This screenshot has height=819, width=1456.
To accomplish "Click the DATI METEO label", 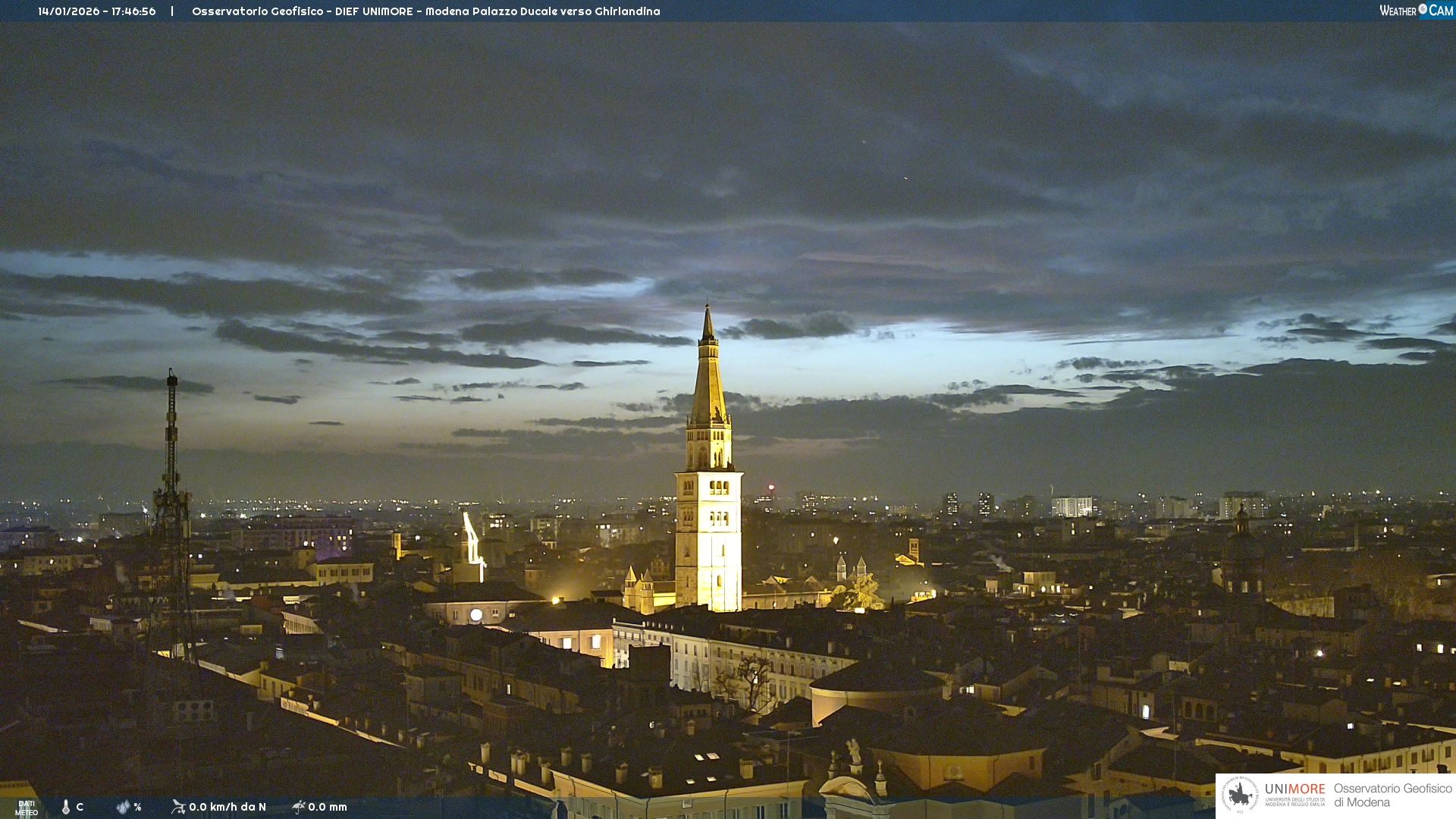I will tap(27, 808).
